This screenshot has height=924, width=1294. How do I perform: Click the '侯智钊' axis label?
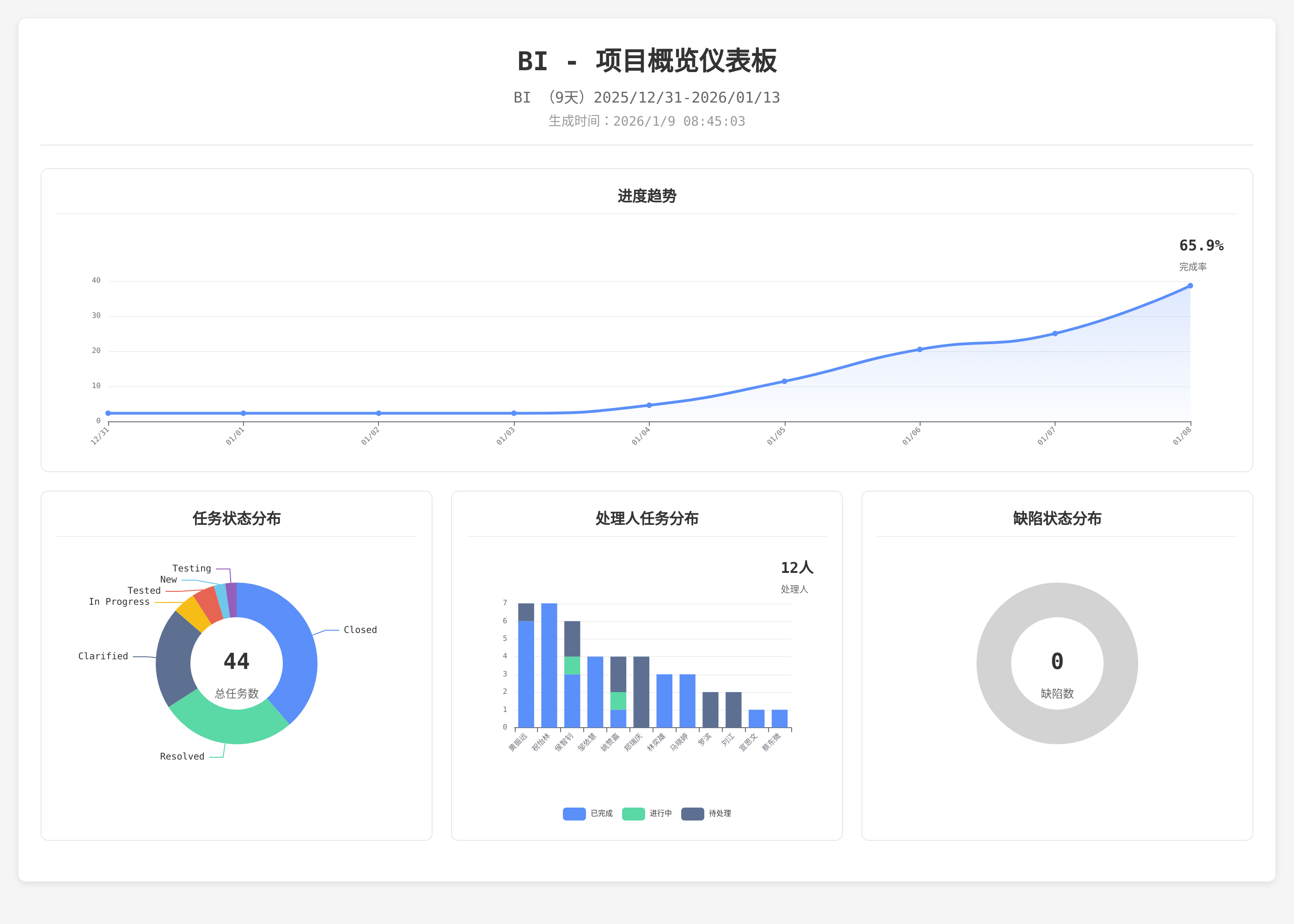pos(564,742)
